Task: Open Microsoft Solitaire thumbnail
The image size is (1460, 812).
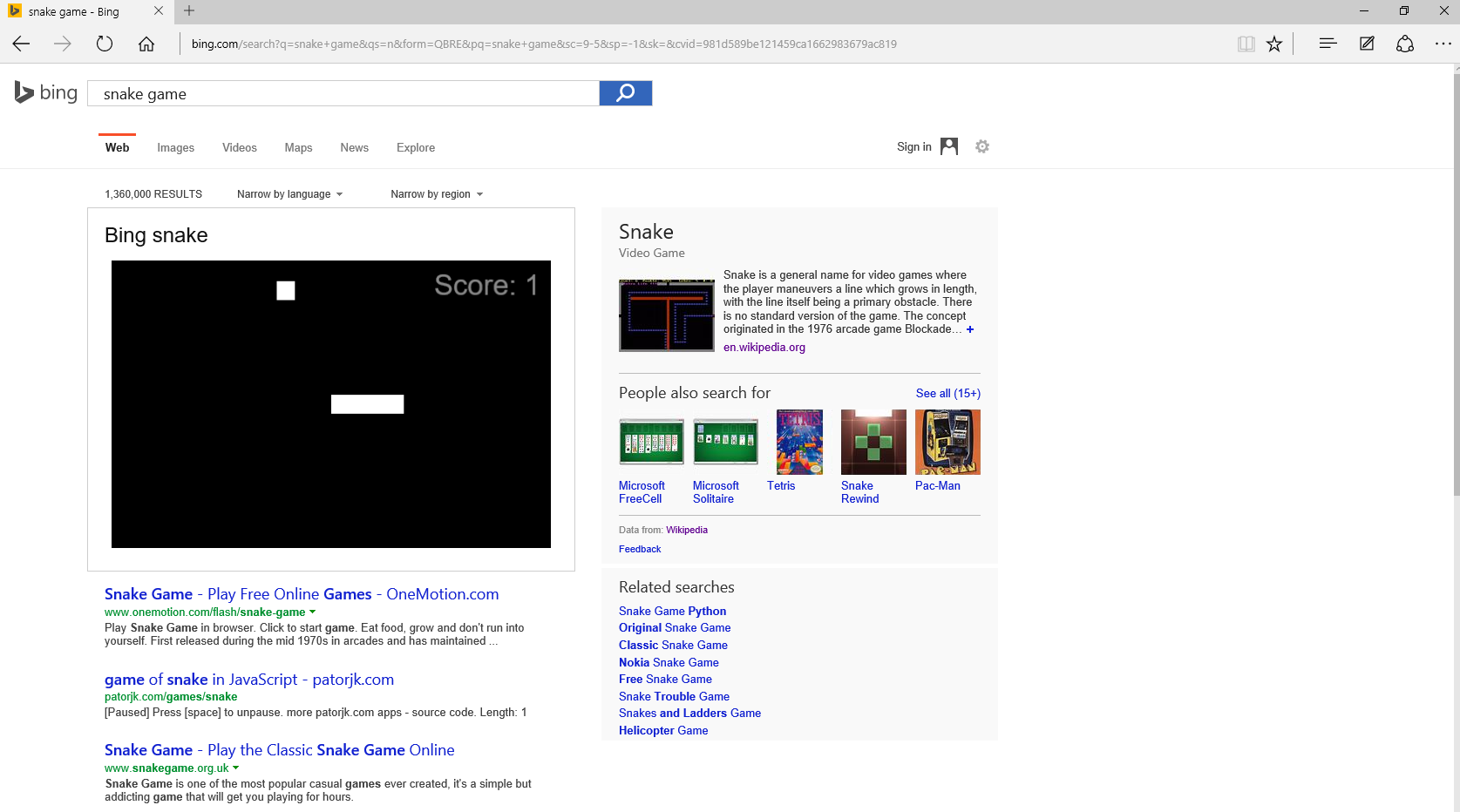Action: [725, 442]
